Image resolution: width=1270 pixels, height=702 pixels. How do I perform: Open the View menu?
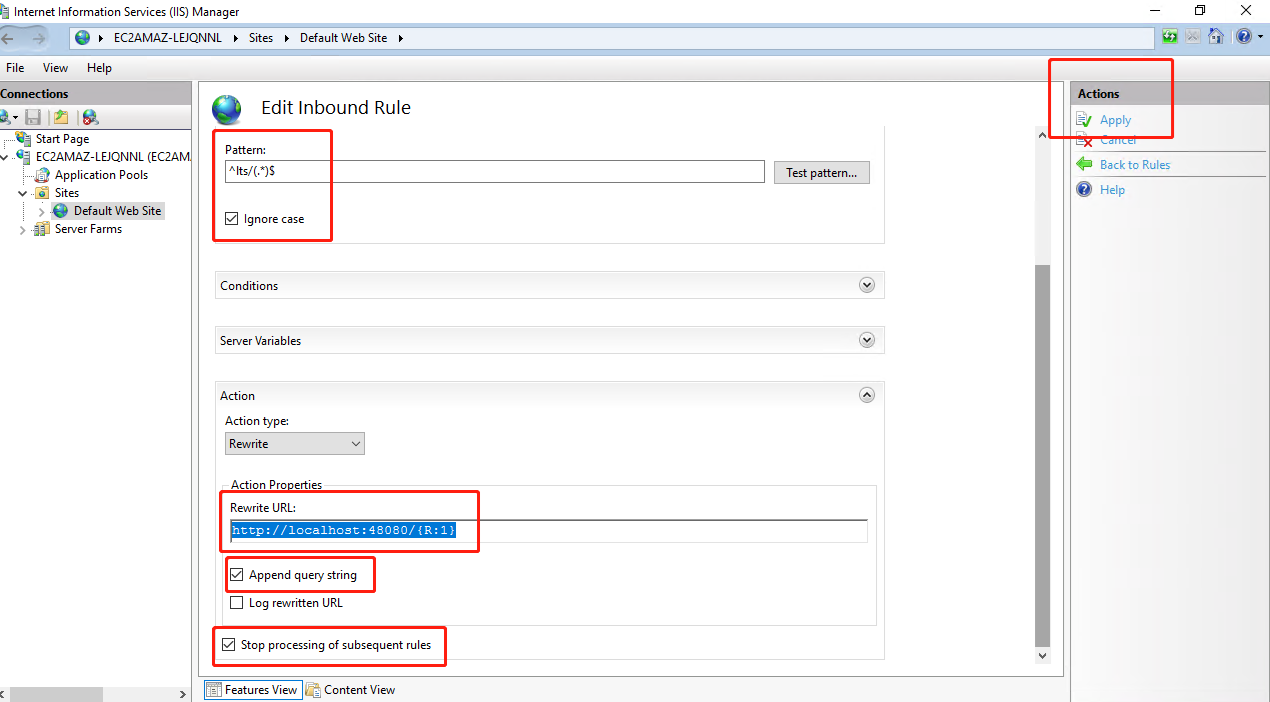(x=55, y=67)
